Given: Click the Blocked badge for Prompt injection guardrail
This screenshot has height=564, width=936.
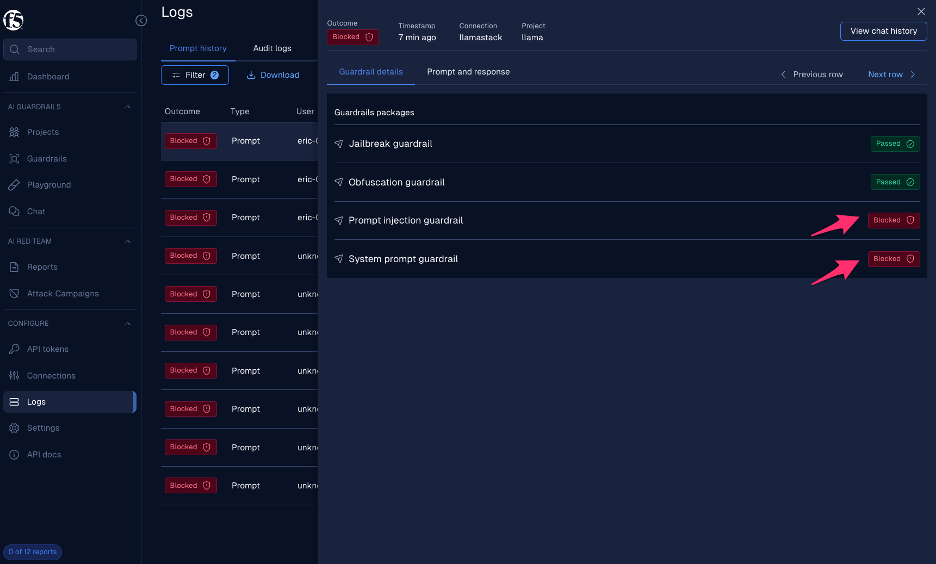Looking at the screenshot, I should pyautogui.click(x=894, y=220).
